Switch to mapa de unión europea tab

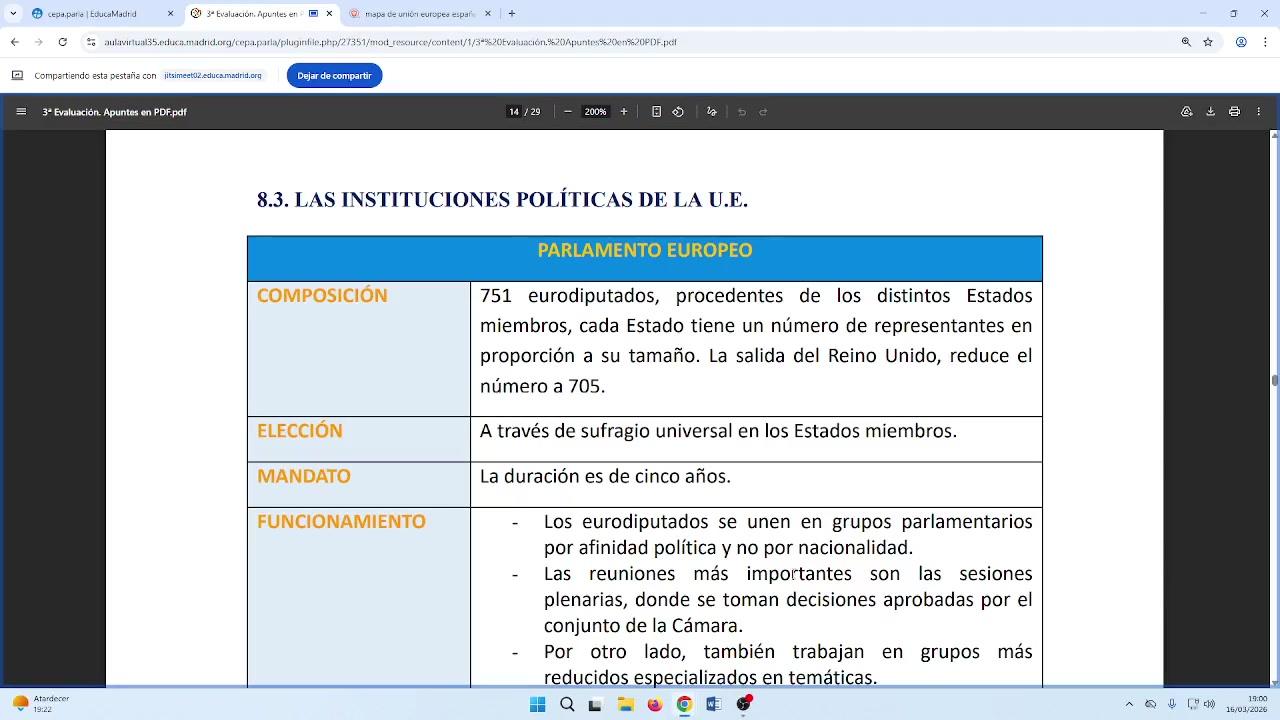pos(421,14)
